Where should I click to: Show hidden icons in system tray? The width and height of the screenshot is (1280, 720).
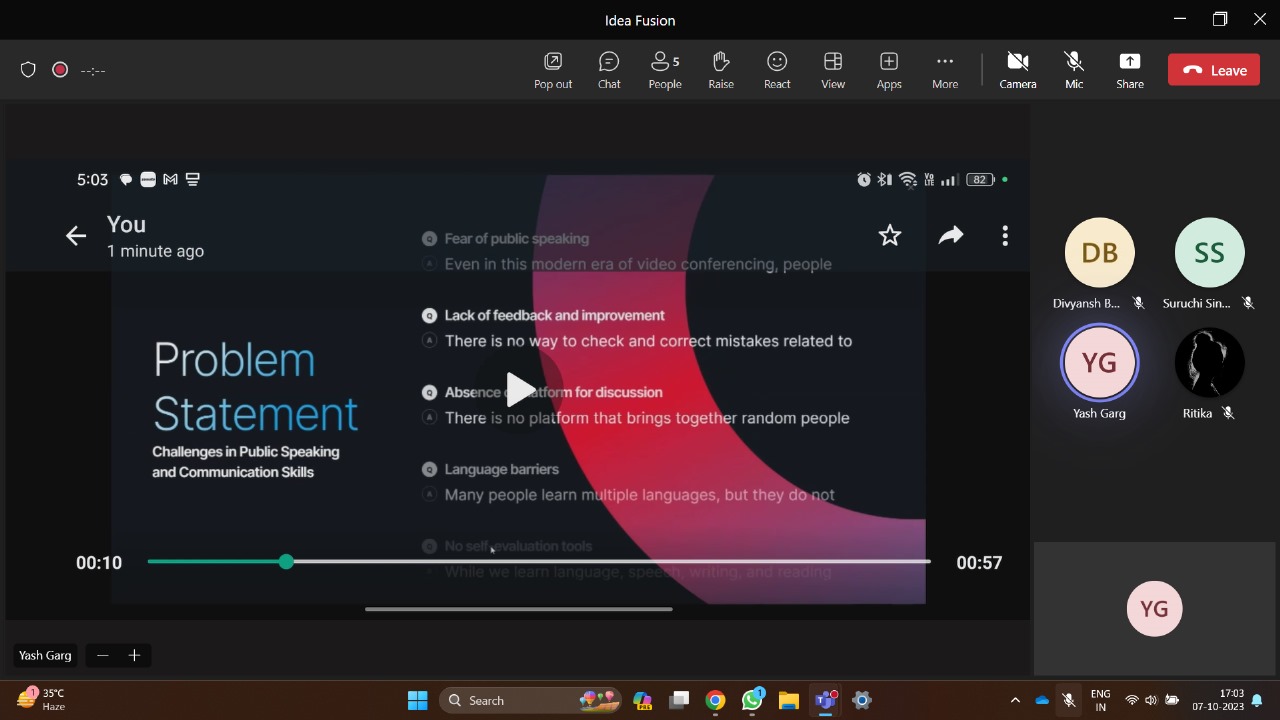(1015, 700)
